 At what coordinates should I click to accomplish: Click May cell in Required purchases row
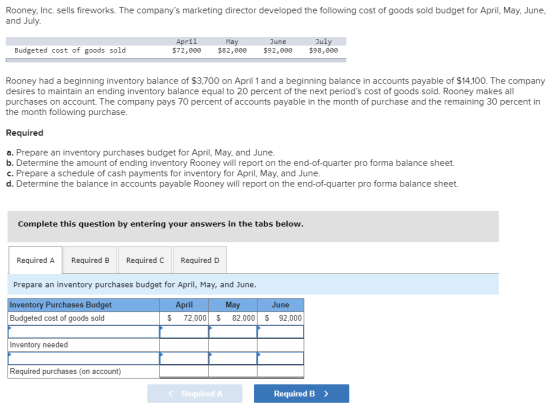pyautogui.click(x=233, y=371)
